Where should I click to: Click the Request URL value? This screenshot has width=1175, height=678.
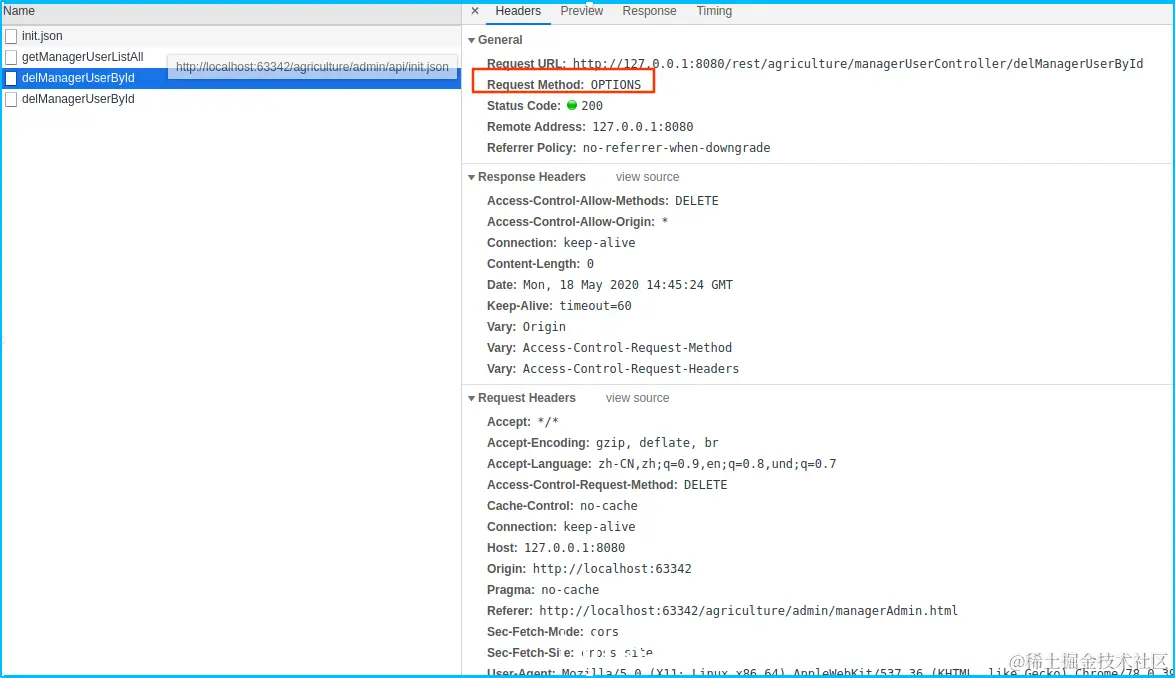coord(858,64)
